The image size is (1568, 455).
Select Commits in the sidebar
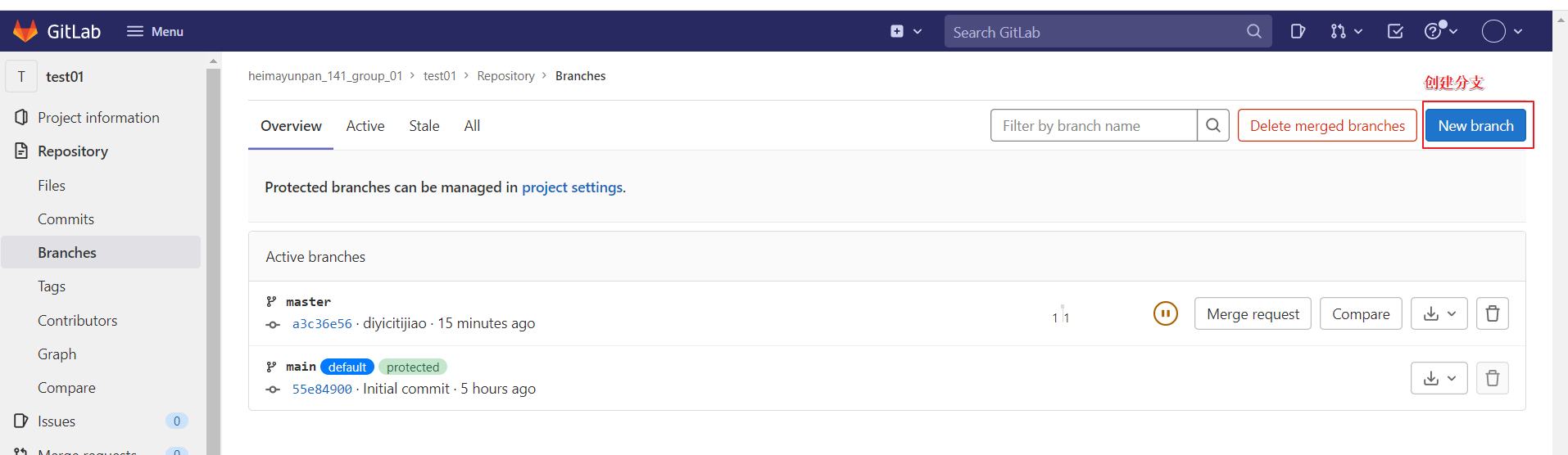pyautogui.click(x=66, y=219)
